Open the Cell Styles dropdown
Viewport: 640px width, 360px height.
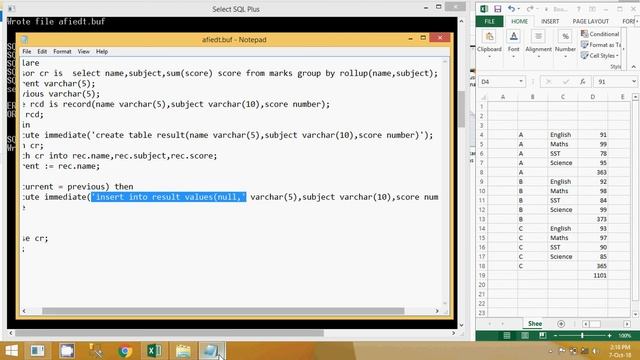(x=600, y=56)
